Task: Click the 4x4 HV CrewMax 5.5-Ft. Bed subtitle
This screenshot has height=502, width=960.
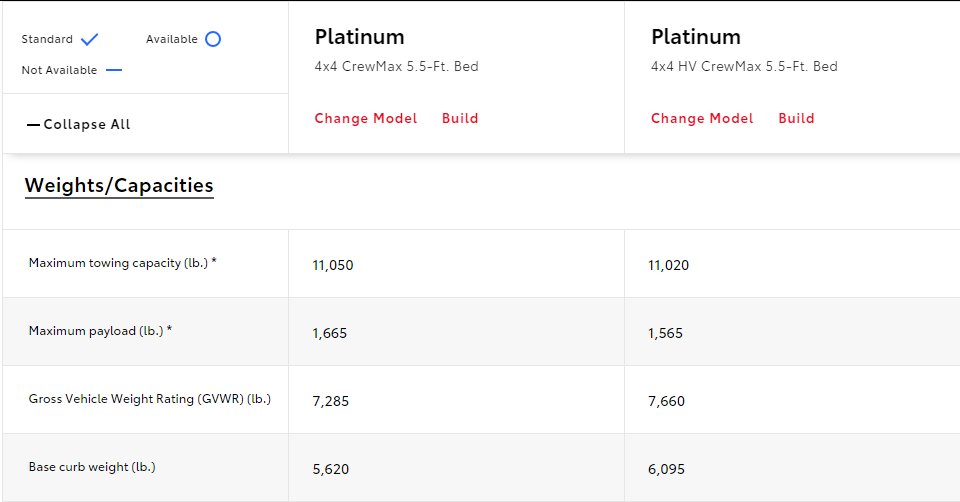Action: coord(744,66)
